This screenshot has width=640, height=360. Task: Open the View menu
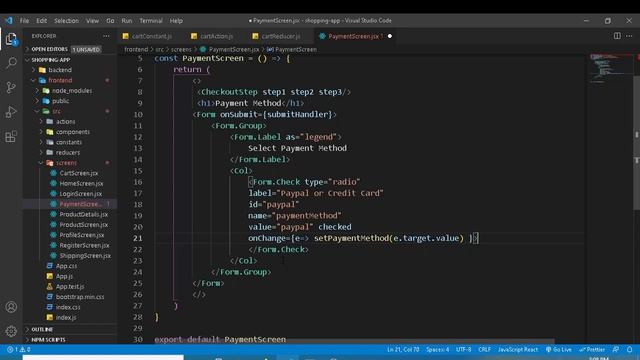click(x=92, y=20)
